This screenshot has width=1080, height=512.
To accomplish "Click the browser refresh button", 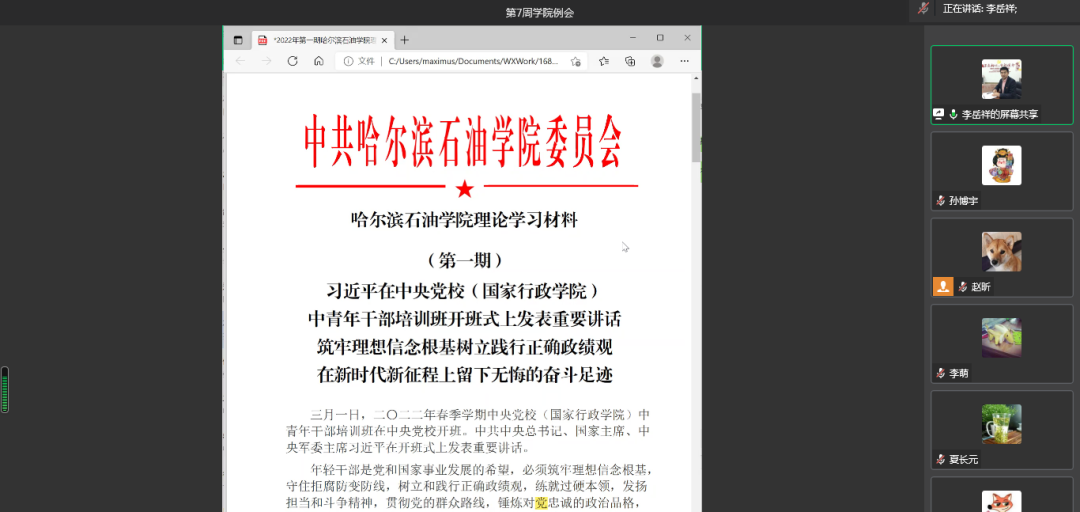I will tap(292, 61).
